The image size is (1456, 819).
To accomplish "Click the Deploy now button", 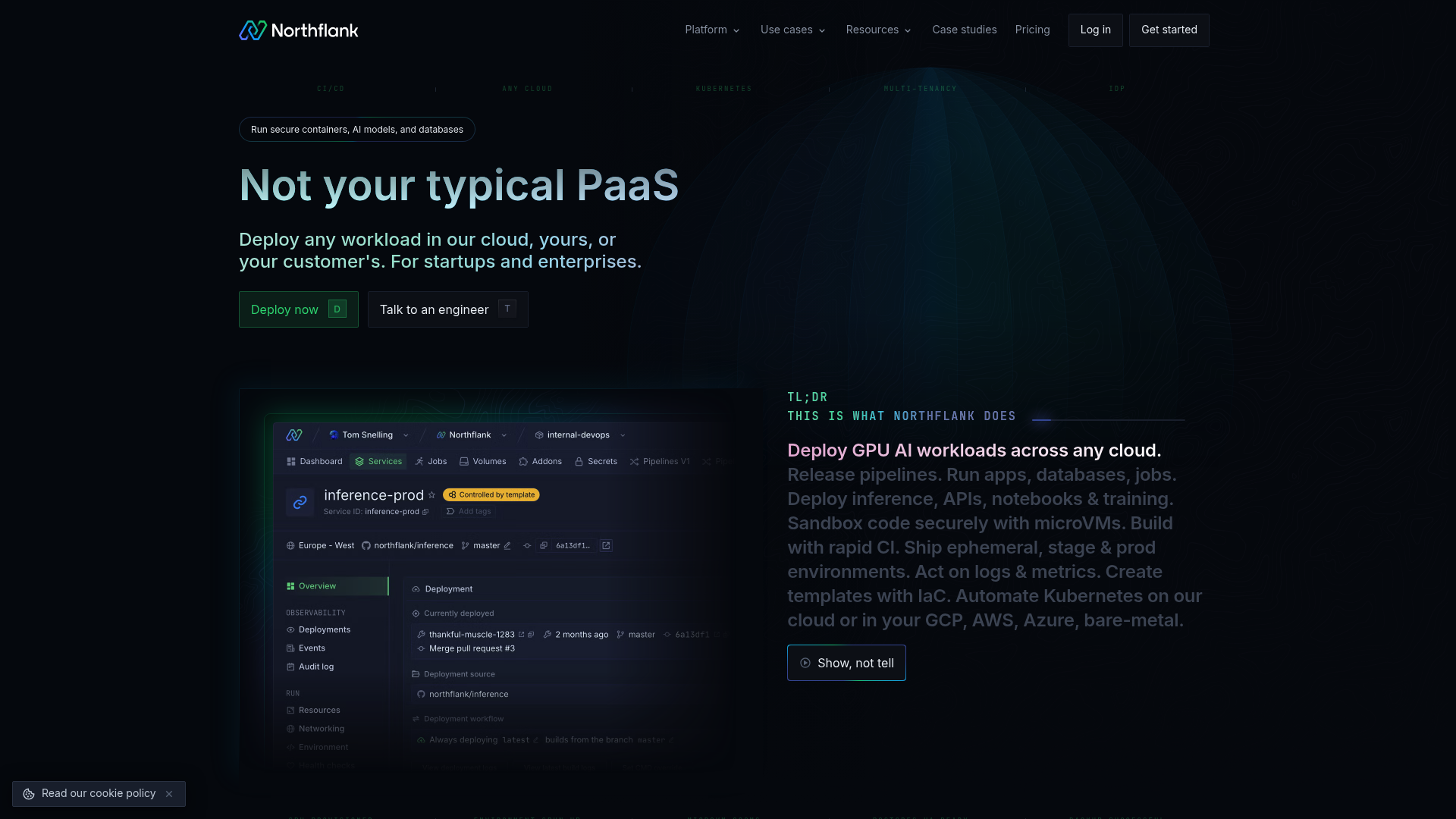I will 298,309.
